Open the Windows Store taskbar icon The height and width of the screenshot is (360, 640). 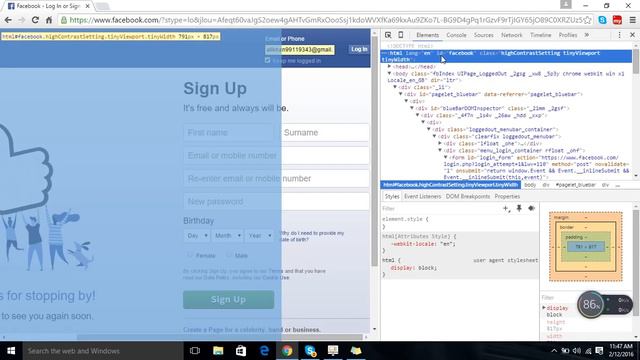241,351
